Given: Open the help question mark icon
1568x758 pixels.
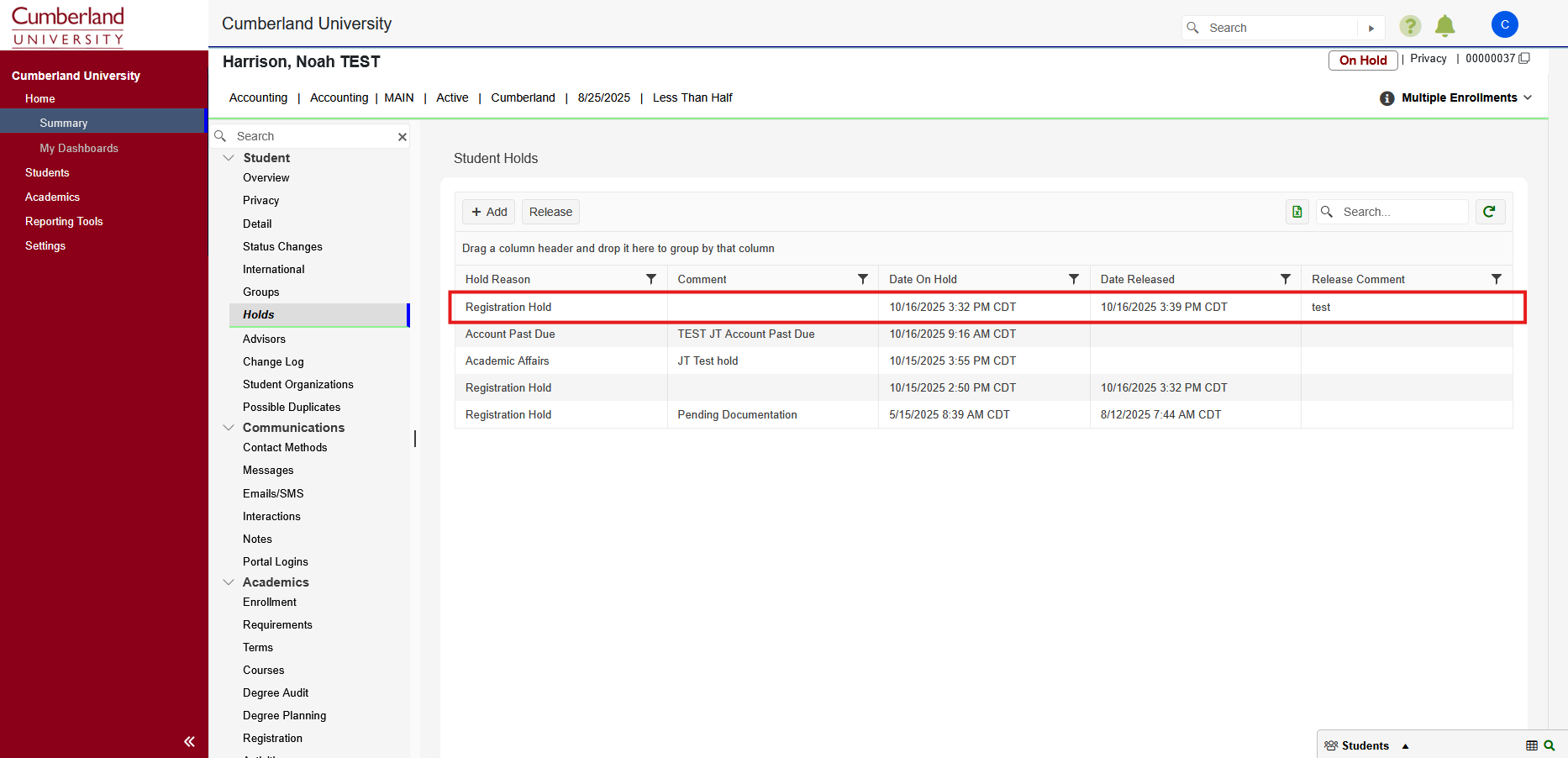Looking at the screenshot, I should click(1410, 26).
